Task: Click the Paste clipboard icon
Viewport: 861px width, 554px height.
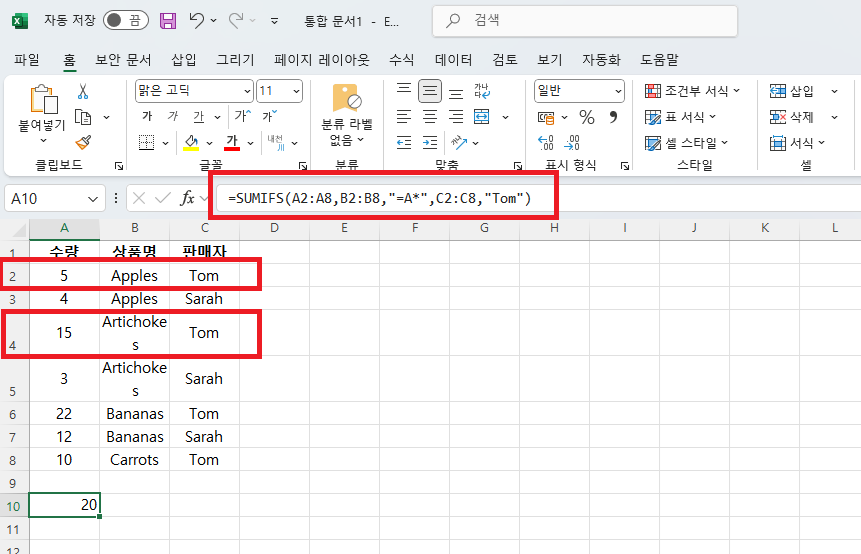Action: (43, 99)
